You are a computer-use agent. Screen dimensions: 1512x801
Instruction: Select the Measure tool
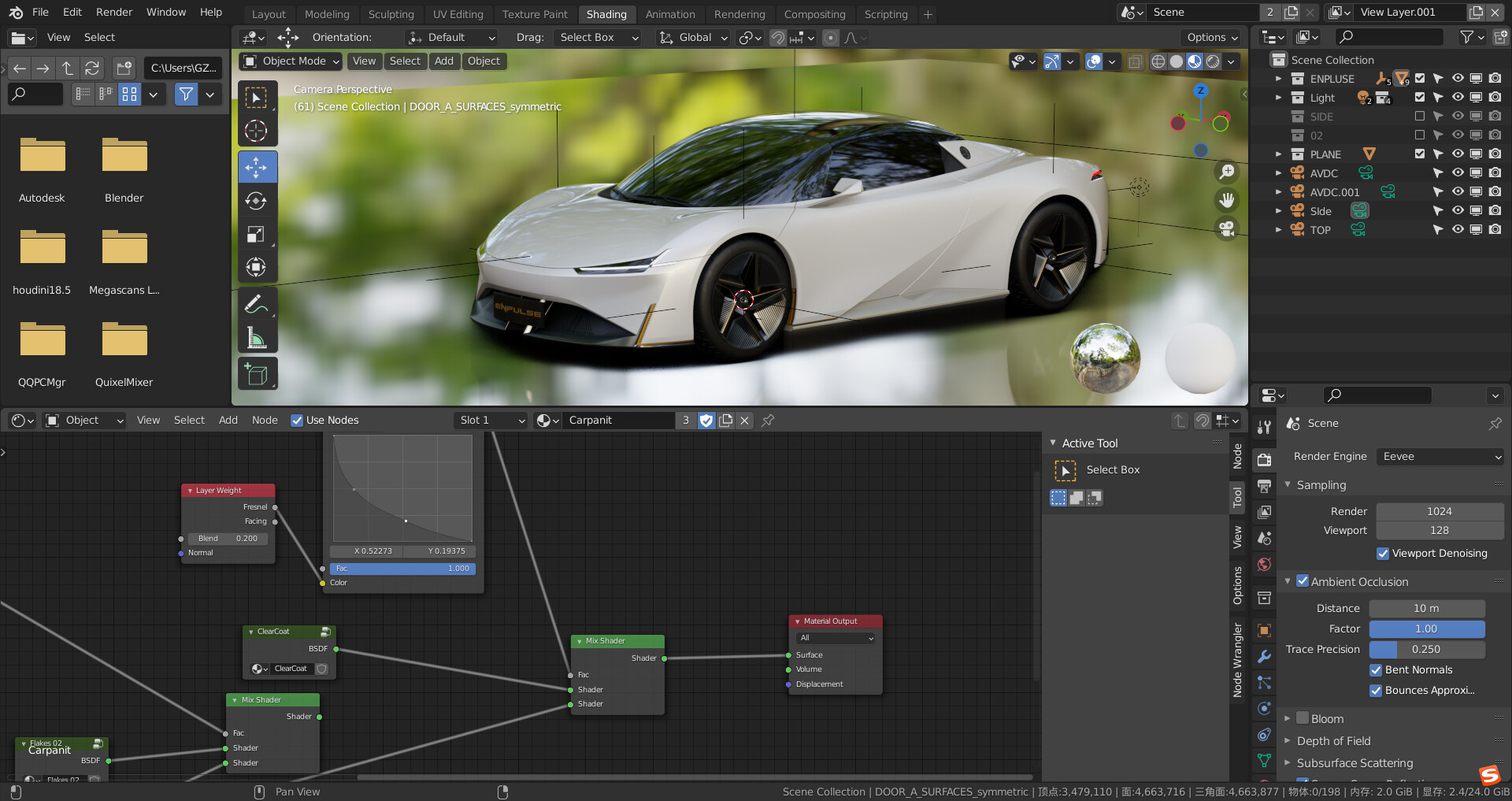(x=258, y=338)
